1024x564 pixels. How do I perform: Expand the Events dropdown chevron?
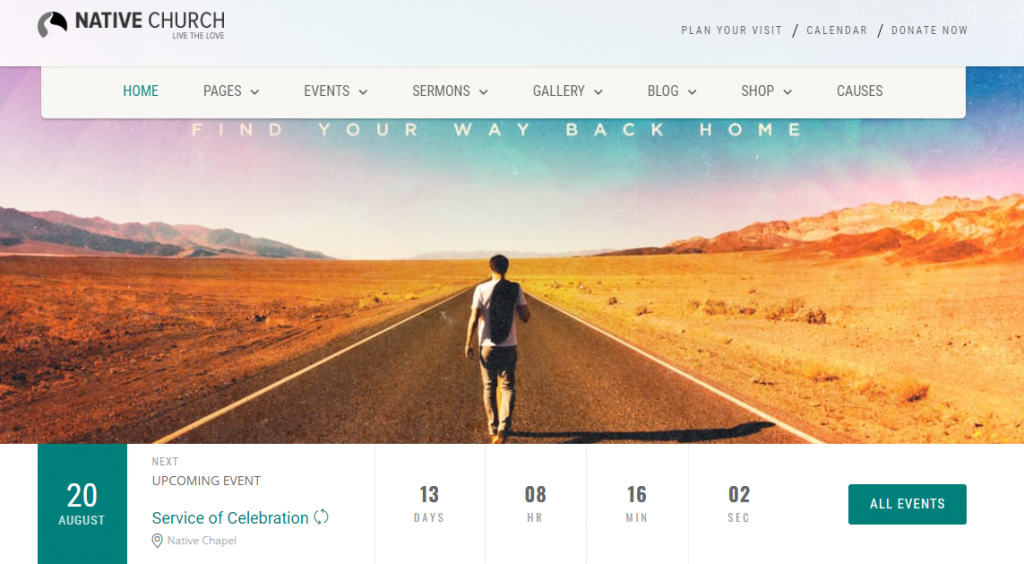click(363, 92)
